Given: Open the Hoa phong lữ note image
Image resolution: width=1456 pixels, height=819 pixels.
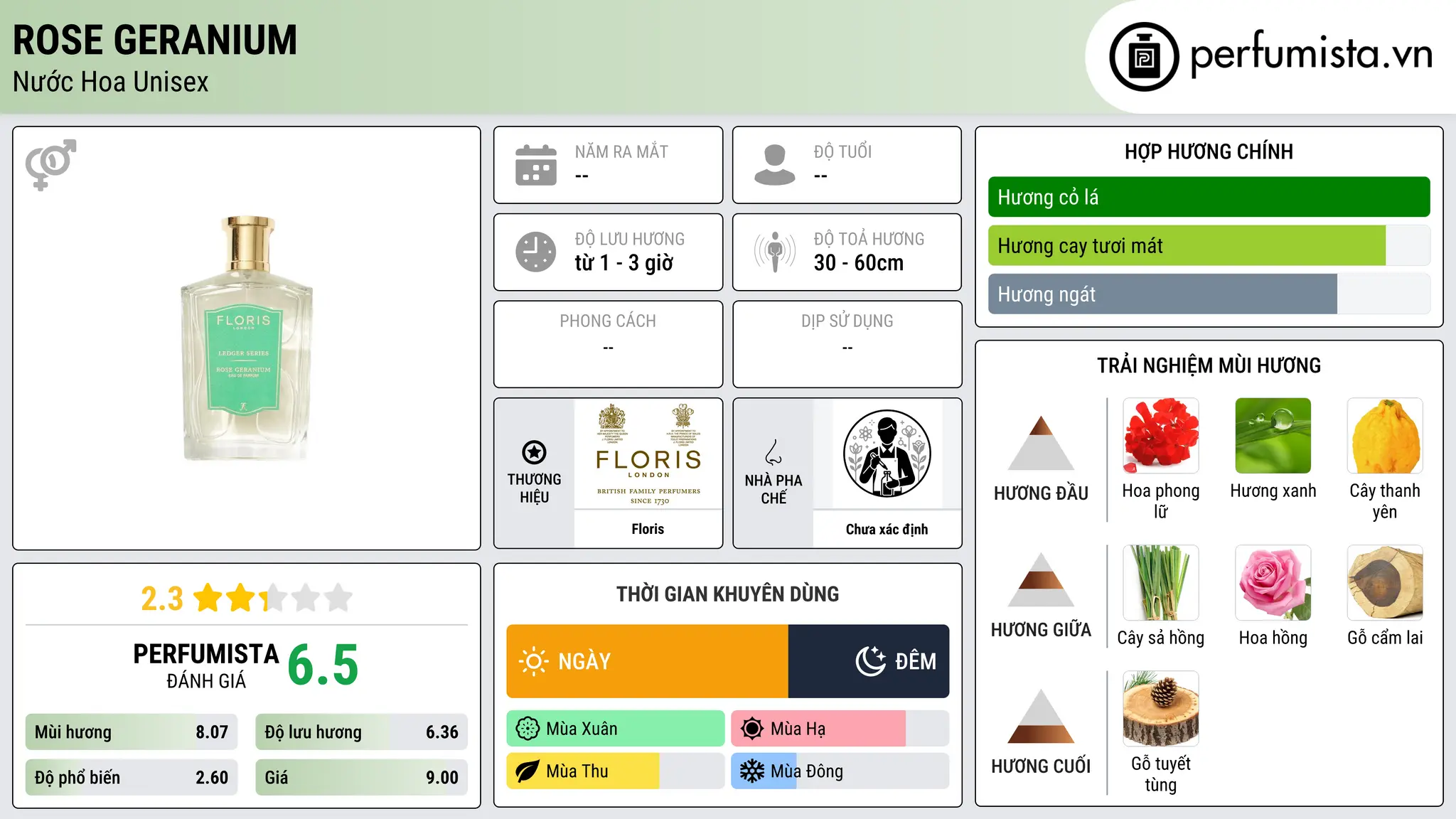Looking at the screenshot, I should (x=1160, y=436).
